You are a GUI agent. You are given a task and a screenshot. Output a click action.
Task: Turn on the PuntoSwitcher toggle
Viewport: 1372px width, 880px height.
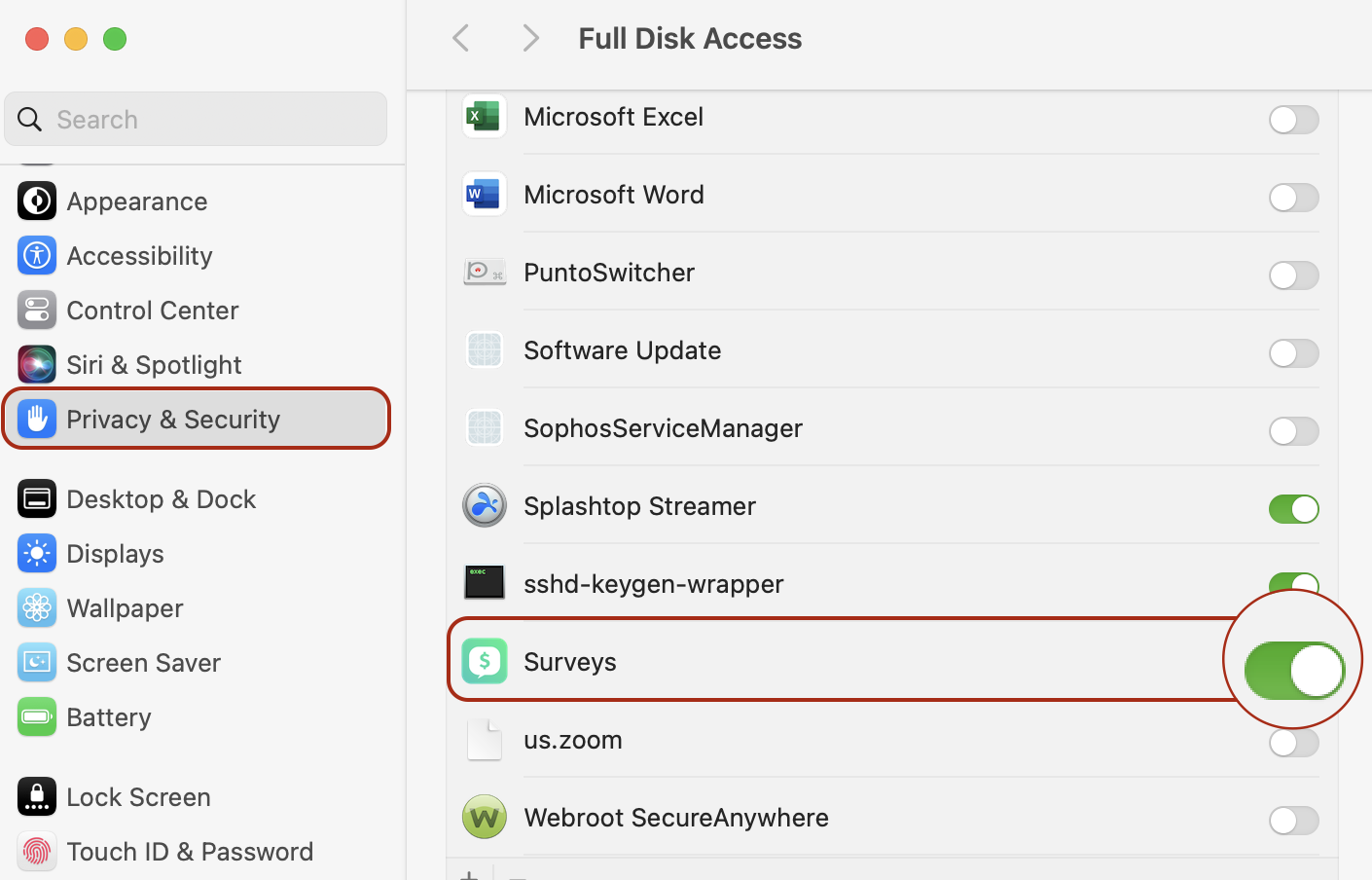pos(1293,275)
